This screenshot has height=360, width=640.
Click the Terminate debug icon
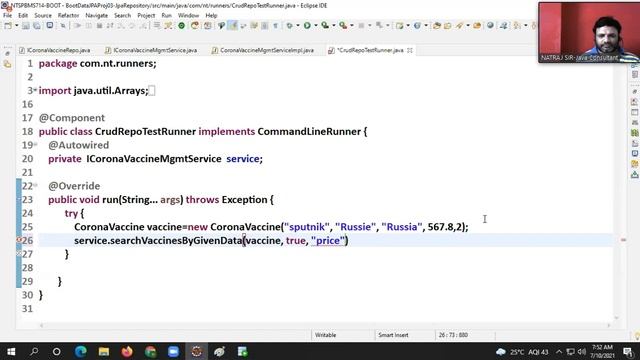[x=99, y=26]
